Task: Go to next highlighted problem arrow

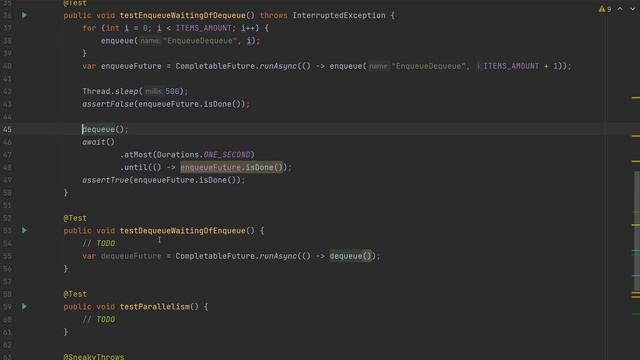Action: coord(632,9)
